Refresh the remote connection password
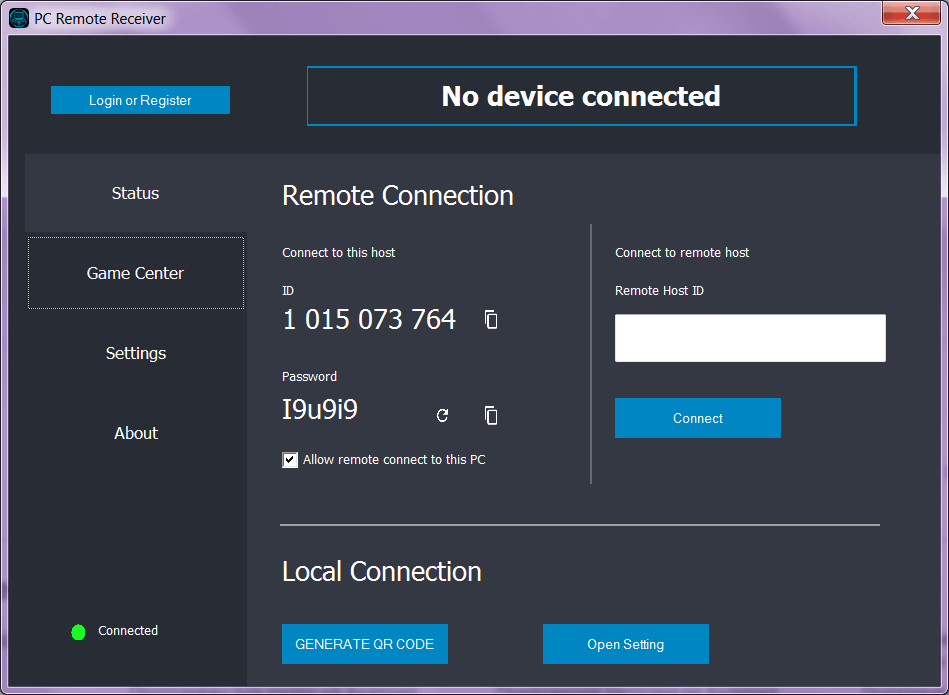The width and height of the screenshot is (949, 695). 442,415
